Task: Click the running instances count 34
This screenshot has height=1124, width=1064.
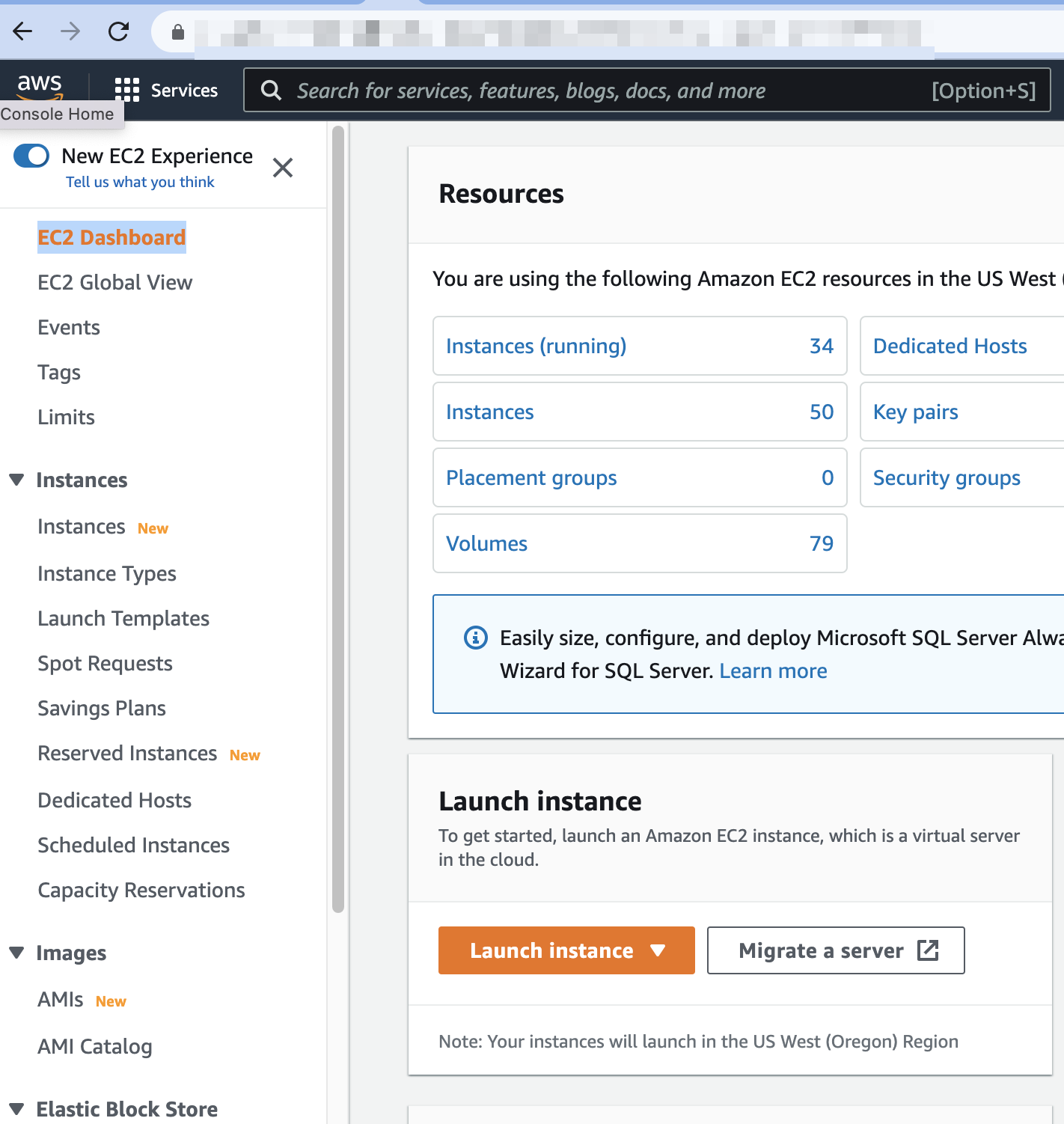Action: [822, 346]
